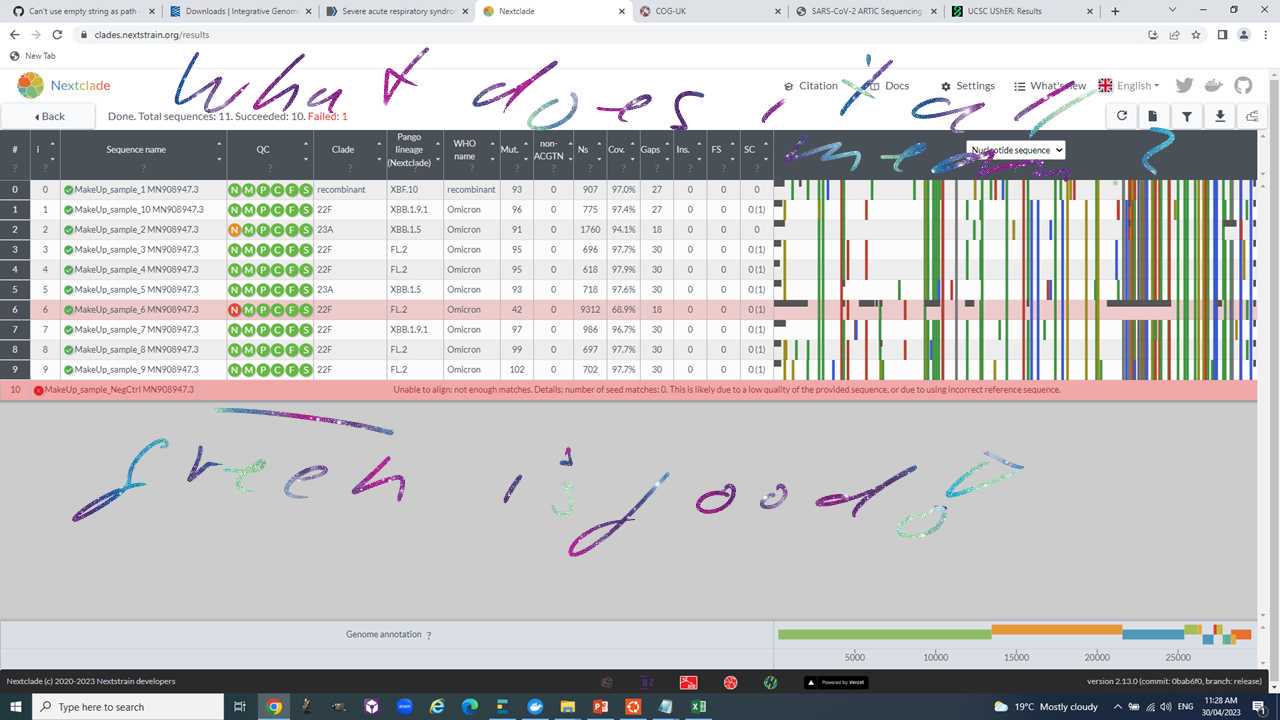Open the Docker whale icon link
Image resolution: width=1280 pixels, height=720 pixels.
[1214, 86]
